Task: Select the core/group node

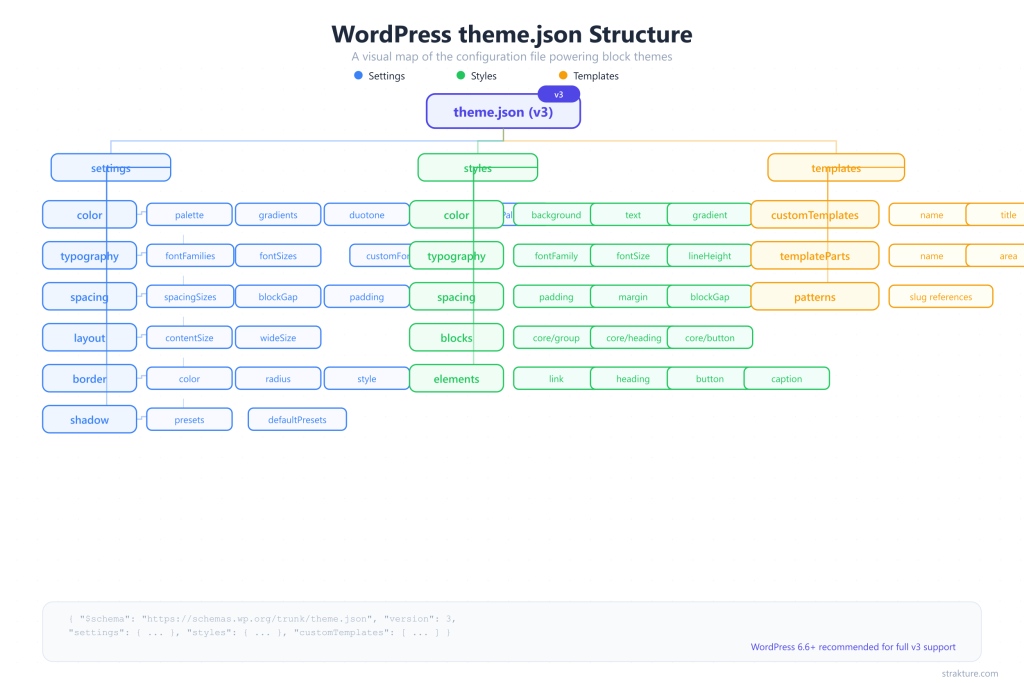Action: (556, 338)
